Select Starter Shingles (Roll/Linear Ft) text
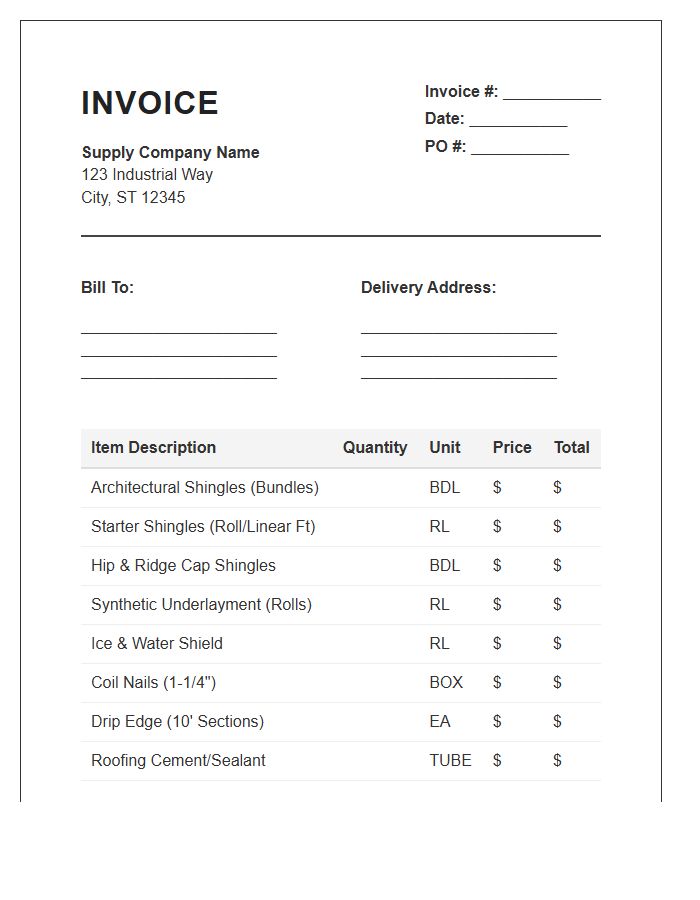 [x=203, y=526]
